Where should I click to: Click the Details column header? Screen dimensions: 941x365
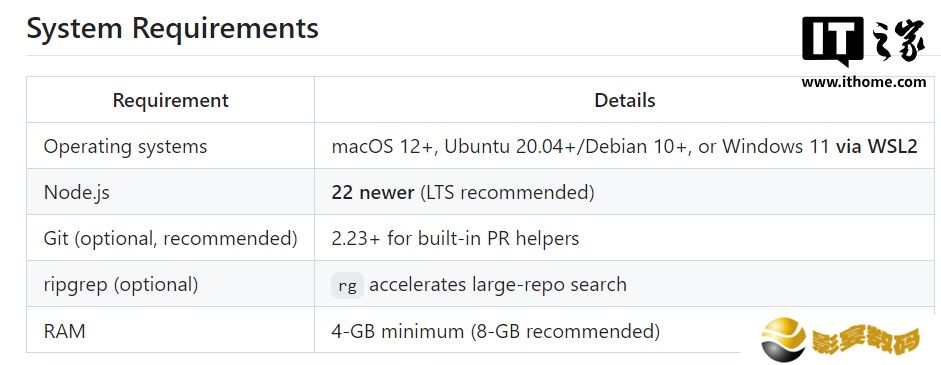pos(625,100)
